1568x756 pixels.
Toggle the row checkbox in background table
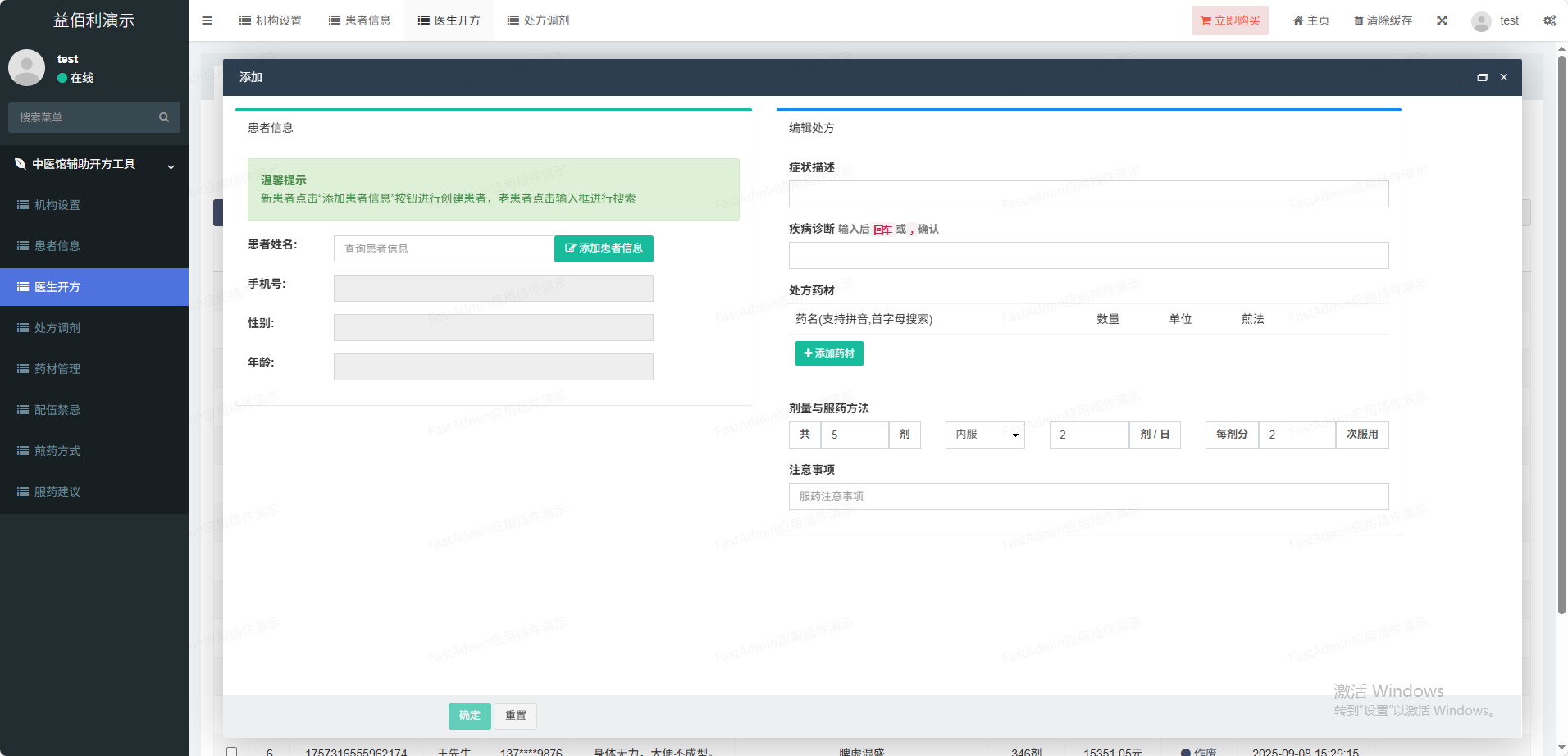click(232, 751)
